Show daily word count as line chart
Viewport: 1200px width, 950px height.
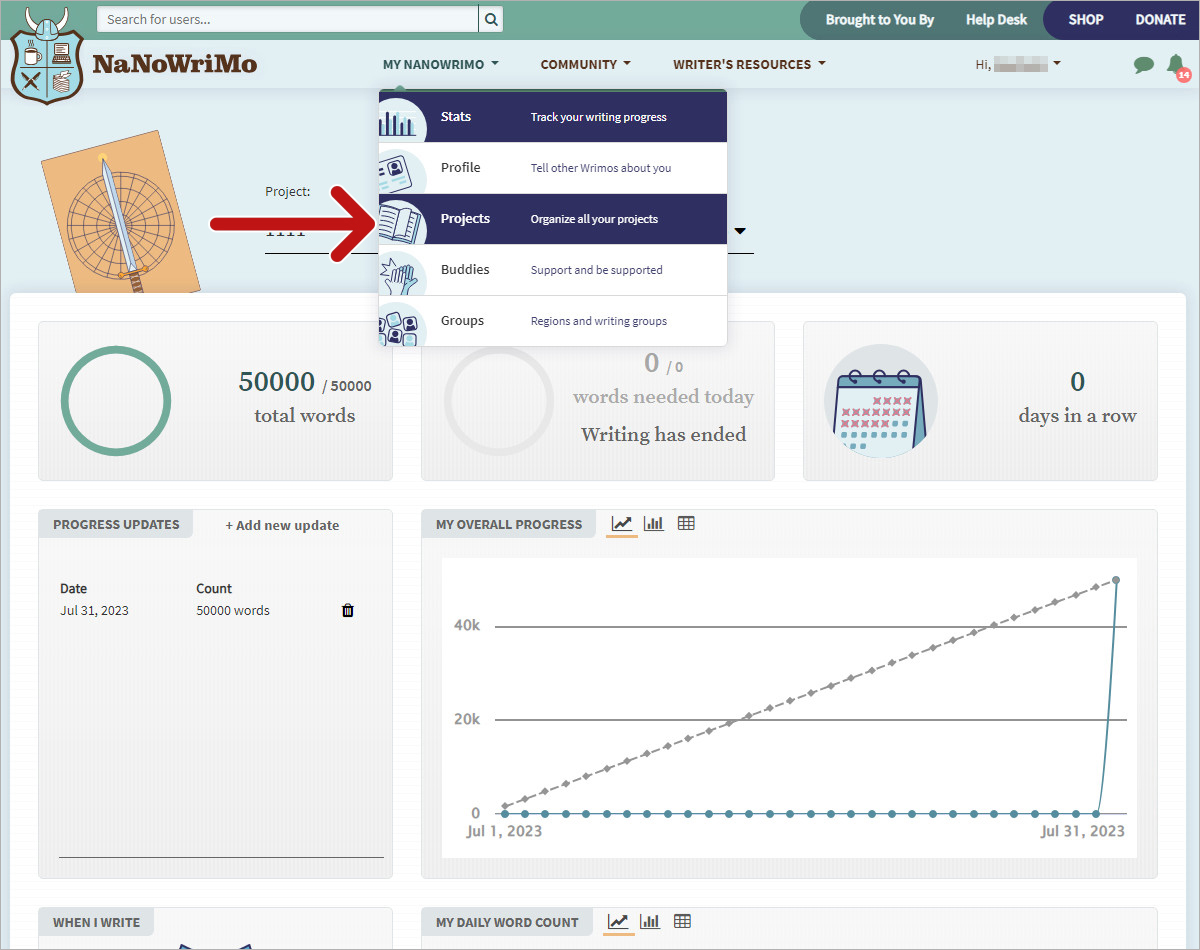click(x=619, y=922)
